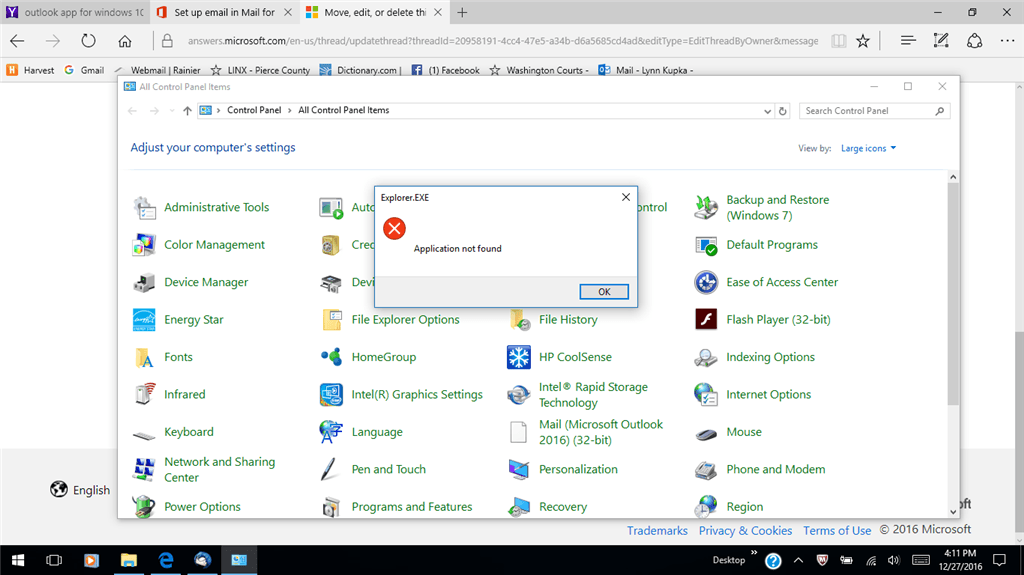Open Intel(R) Graphics Settings icon
Screen dimensions: 1024x575
tap(332, 395)
